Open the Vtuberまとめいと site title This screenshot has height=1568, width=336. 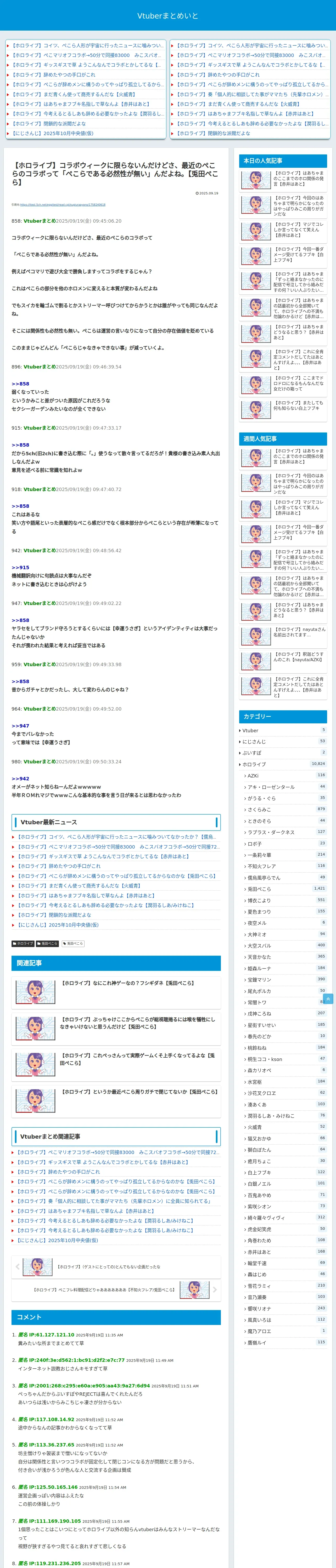click(x=168, y=16)
